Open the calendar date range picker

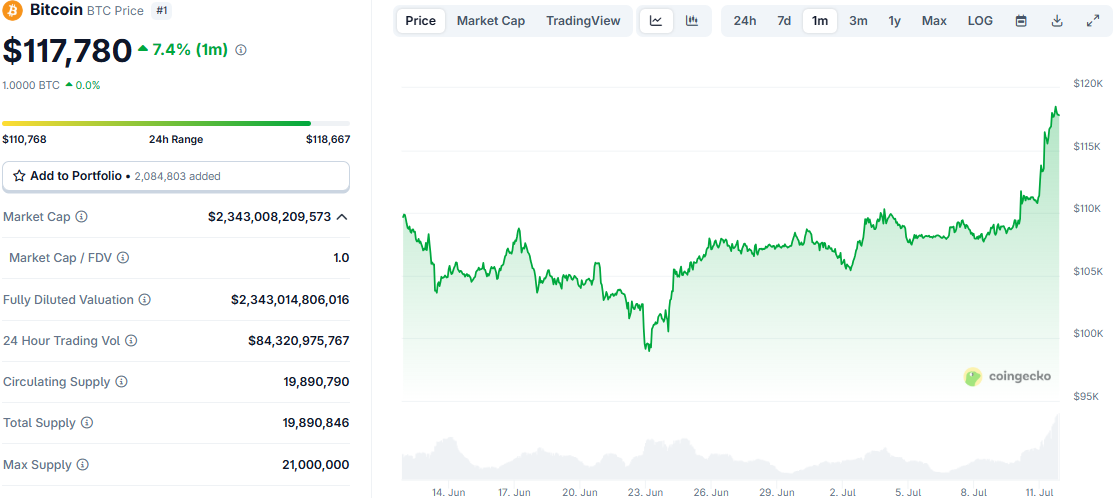pos(1021,21)
